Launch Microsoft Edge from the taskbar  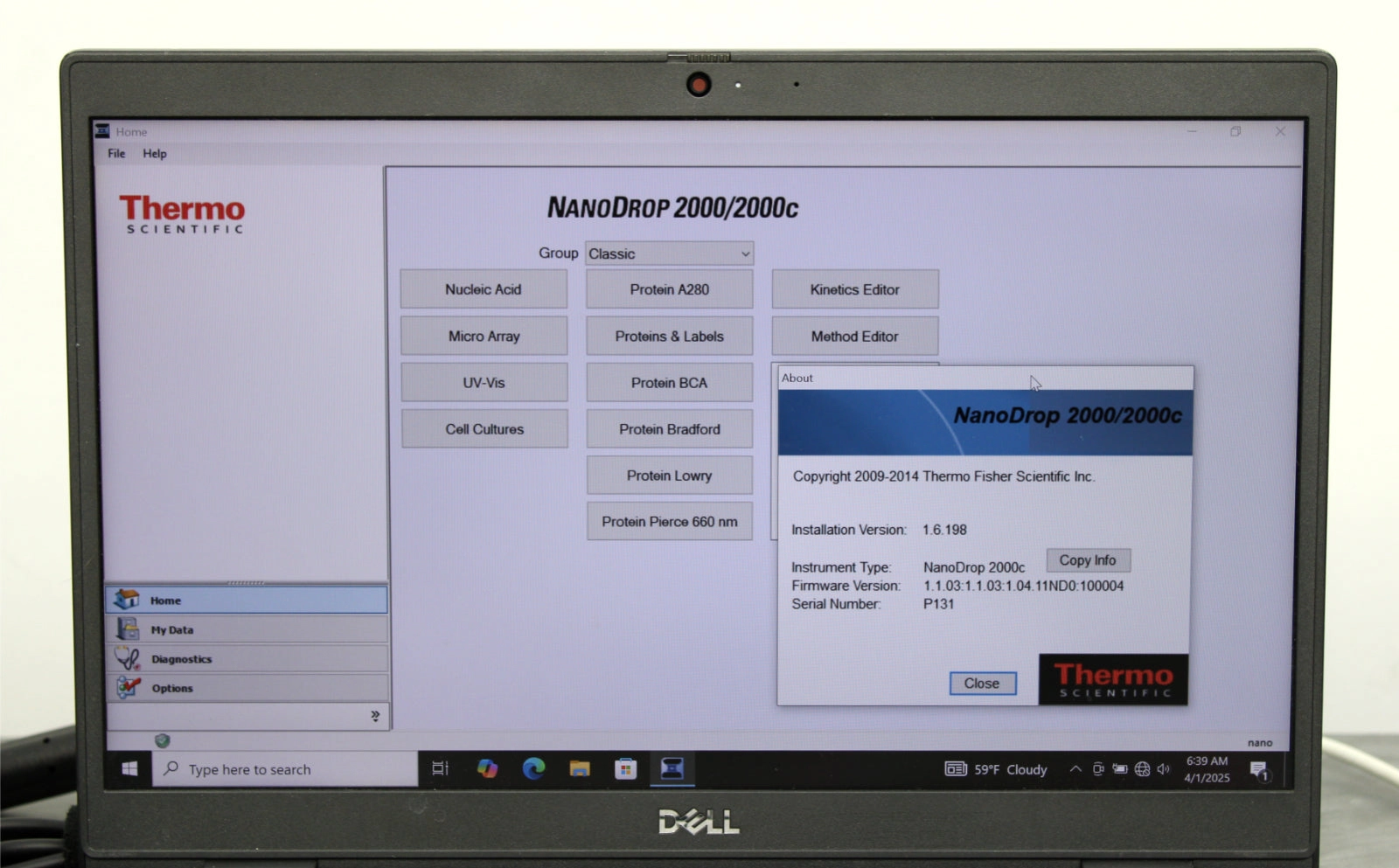533,768
